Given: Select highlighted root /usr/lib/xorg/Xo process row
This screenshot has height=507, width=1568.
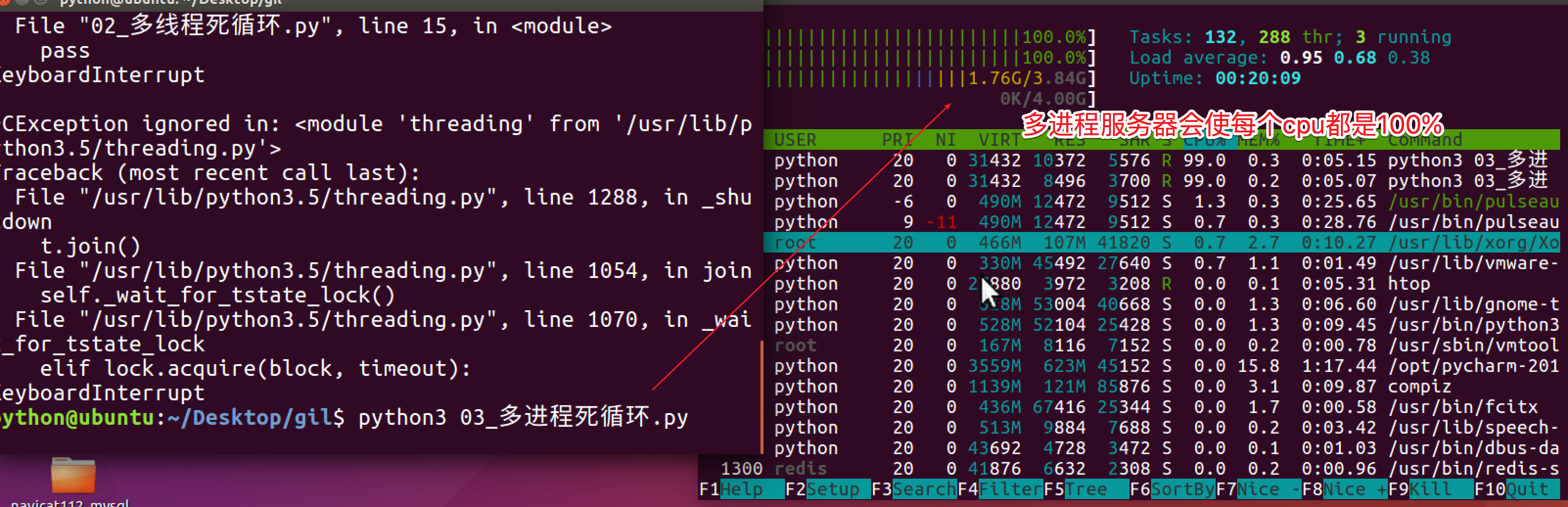Looking at the screenshot, I should tap(1161, 243).
